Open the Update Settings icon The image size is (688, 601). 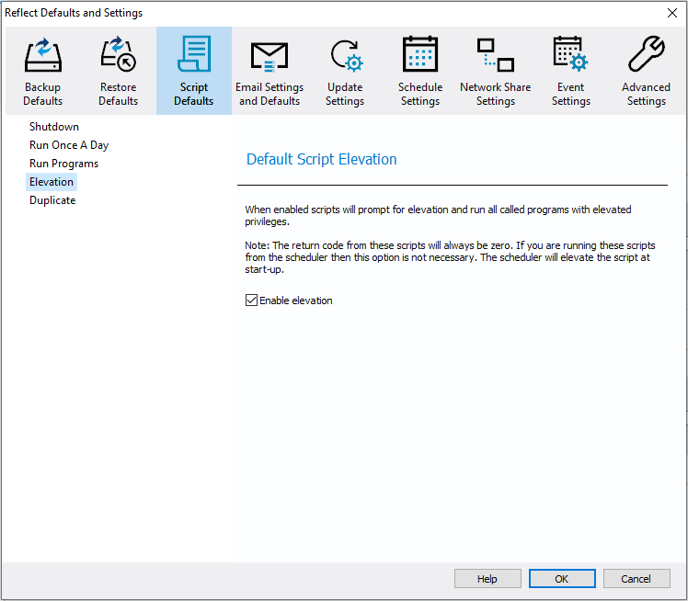(x=345, y=55)
